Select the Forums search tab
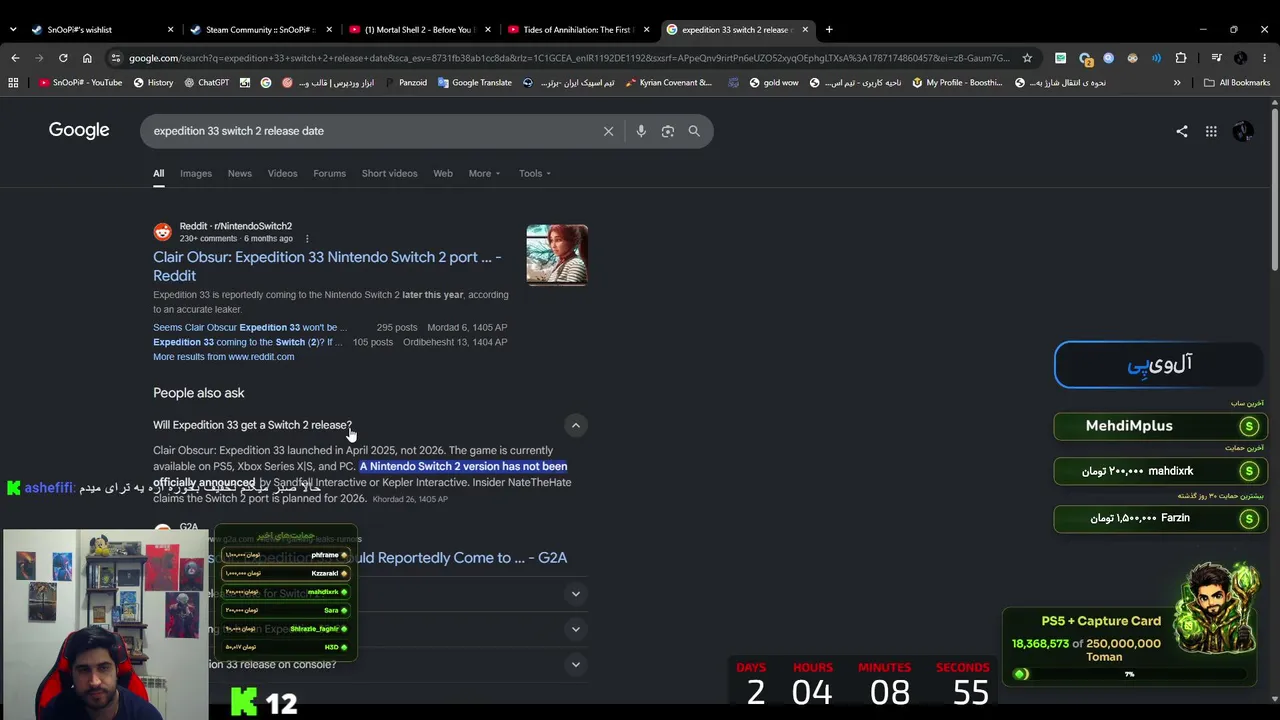This screenshot has width=1280, height=720. tap(329, 173)
